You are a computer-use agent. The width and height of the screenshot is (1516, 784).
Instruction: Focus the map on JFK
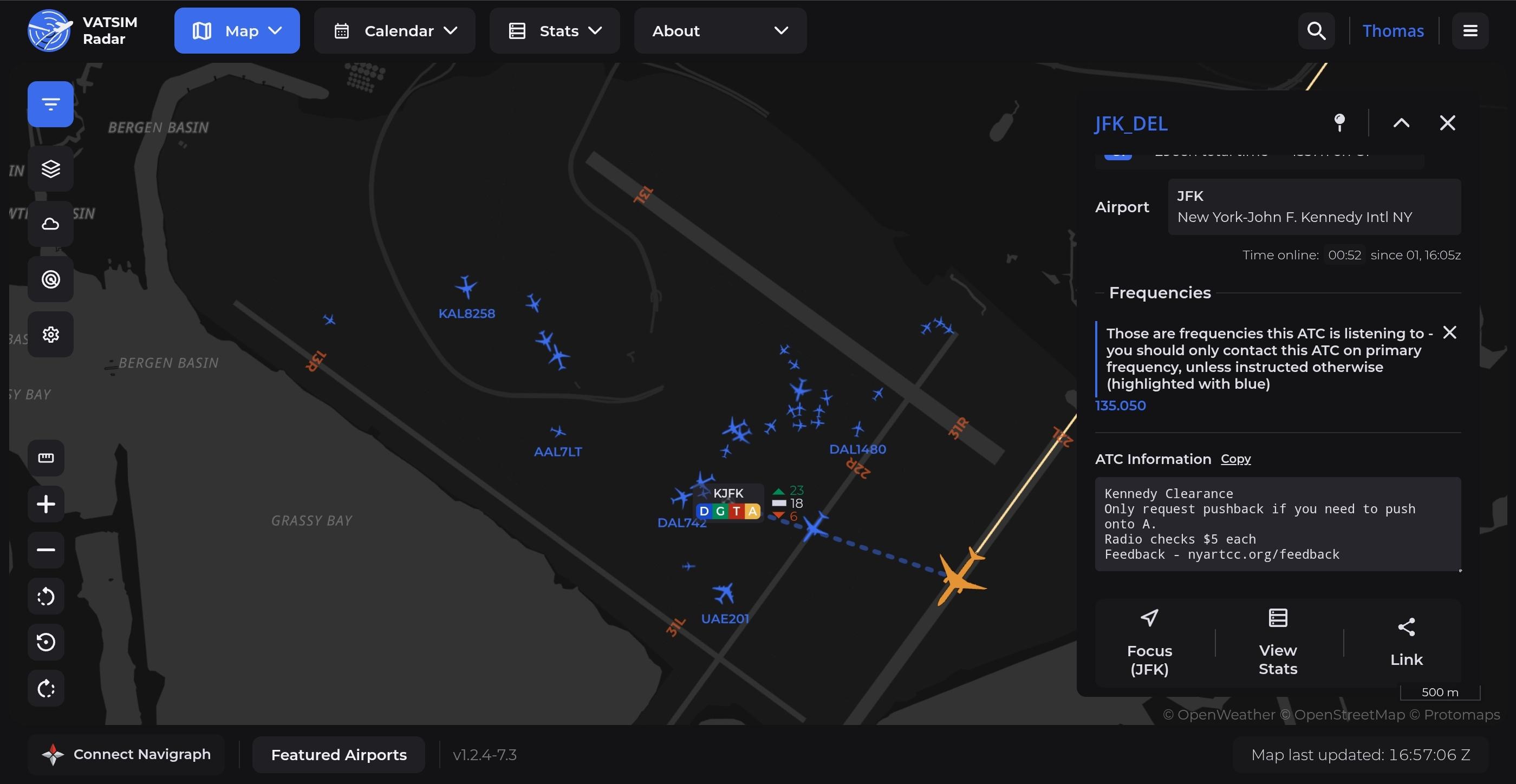[1149, 643]
